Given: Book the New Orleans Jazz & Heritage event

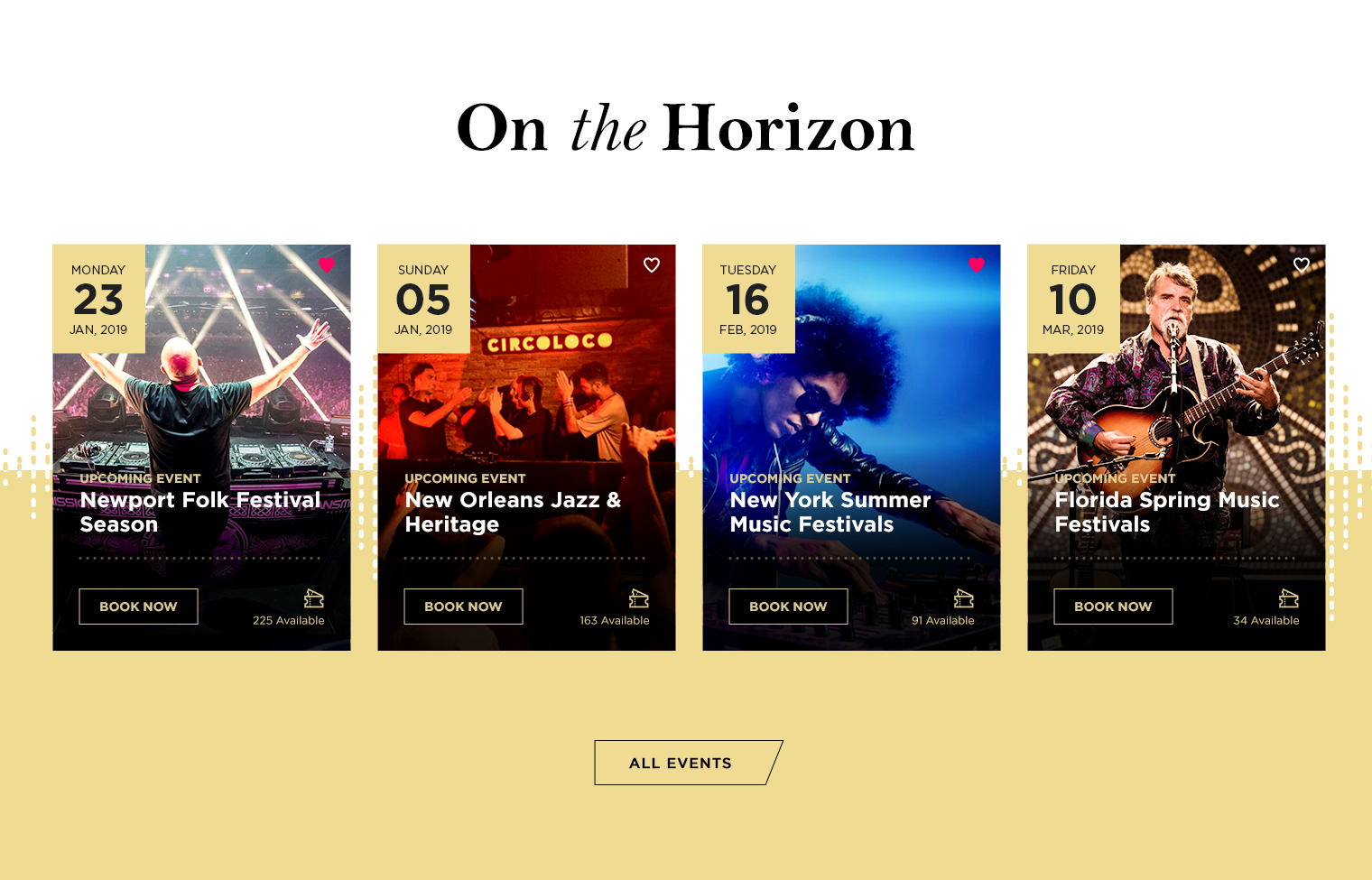Looking at the screenshot, I should 463,607.
